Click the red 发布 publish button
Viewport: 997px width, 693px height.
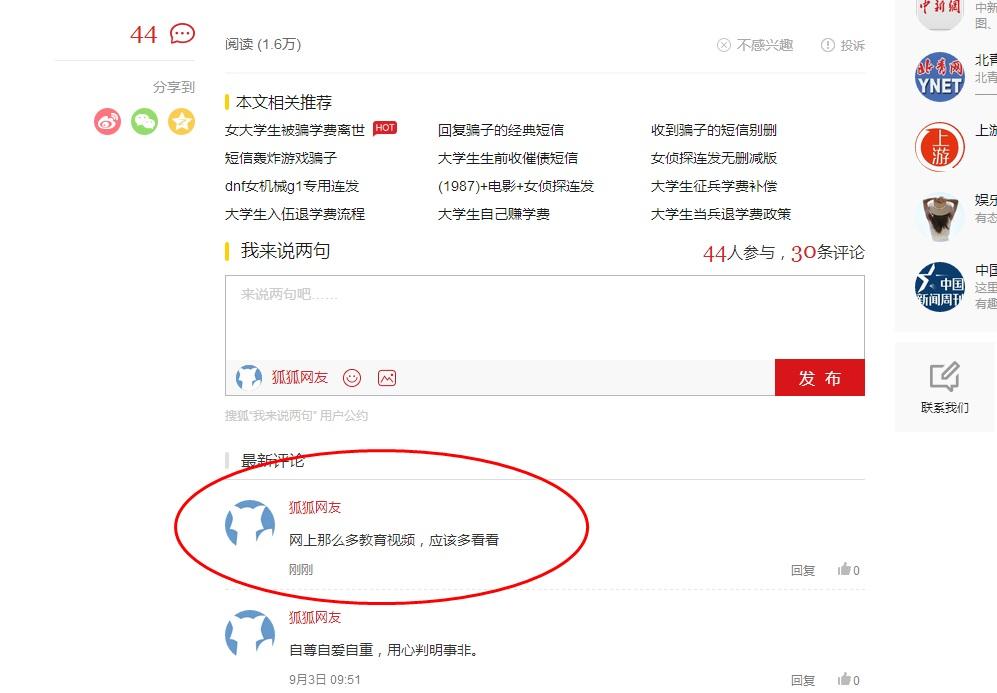click(x=820, y=378)
